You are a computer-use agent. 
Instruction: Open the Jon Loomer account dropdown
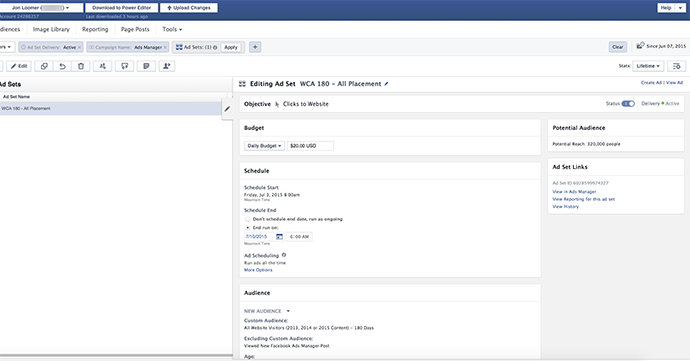point(40,8)
